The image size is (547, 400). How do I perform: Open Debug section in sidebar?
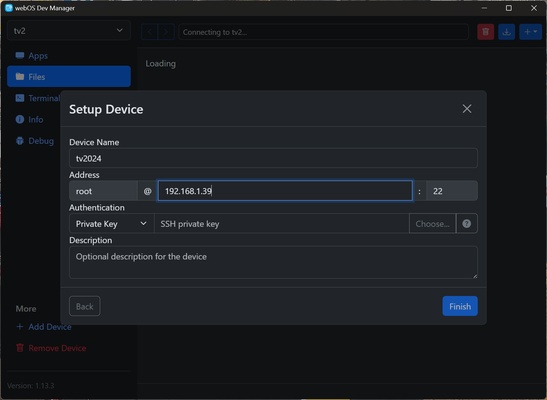click(35, 141)
